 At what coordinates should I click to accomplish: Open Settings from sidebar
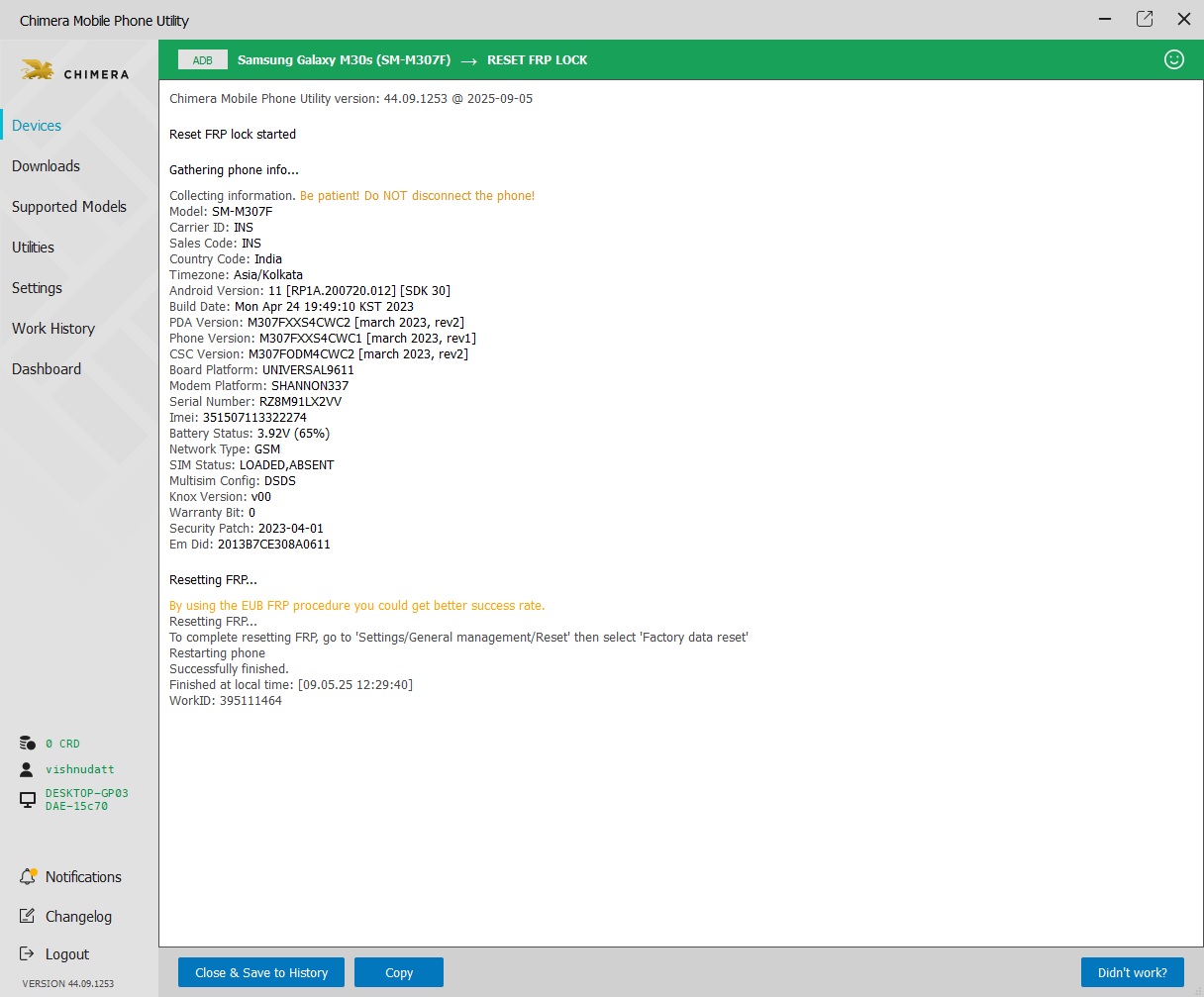37,288
